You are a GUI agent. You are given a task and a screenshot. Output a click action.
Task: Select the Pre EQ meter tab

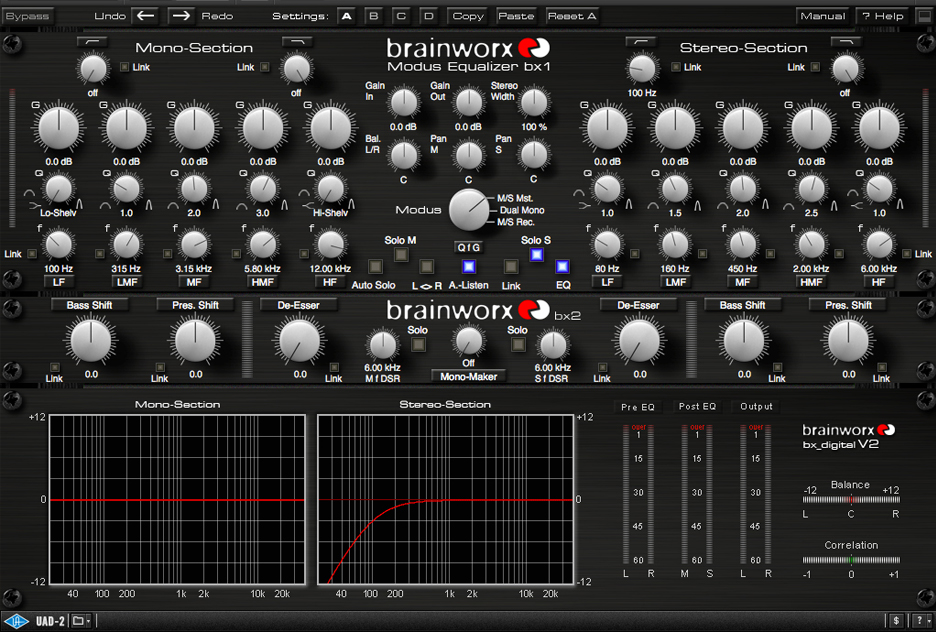(638, 406)
